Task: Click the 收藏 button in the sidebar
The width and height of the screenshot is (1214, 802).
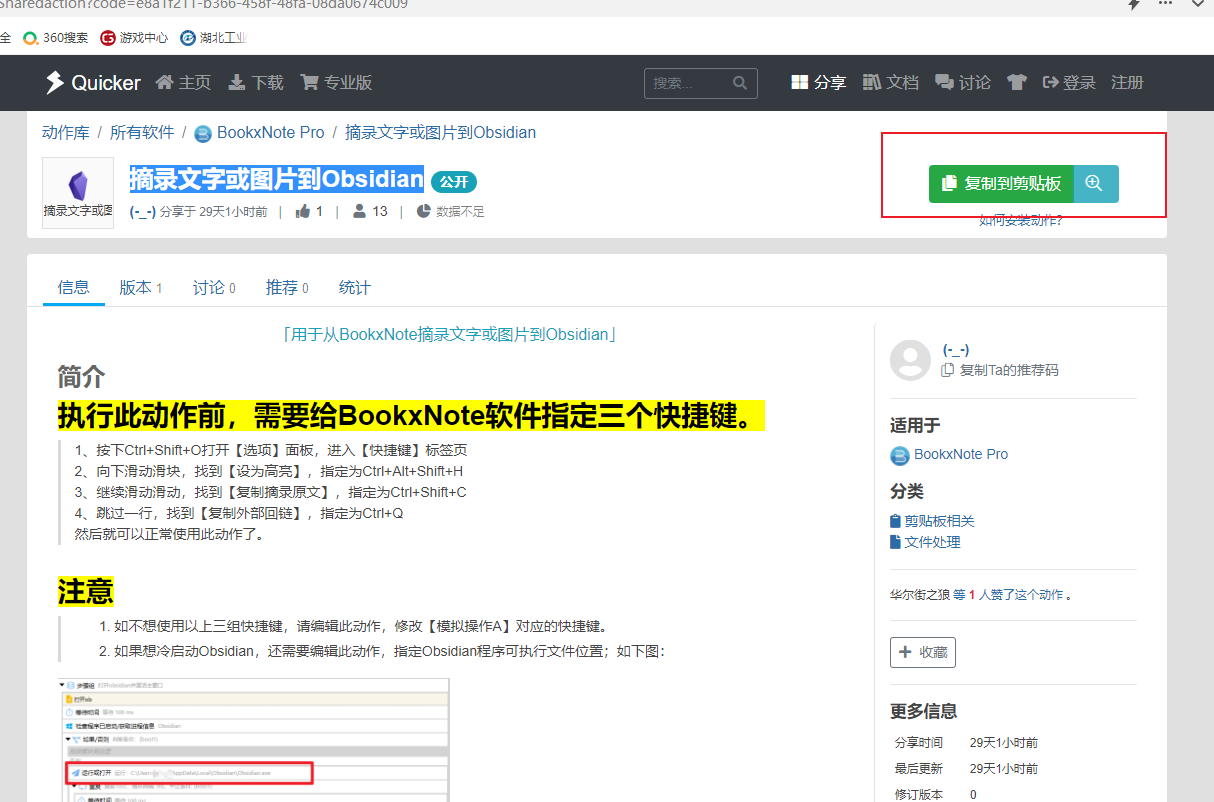Action: (922, 651)
